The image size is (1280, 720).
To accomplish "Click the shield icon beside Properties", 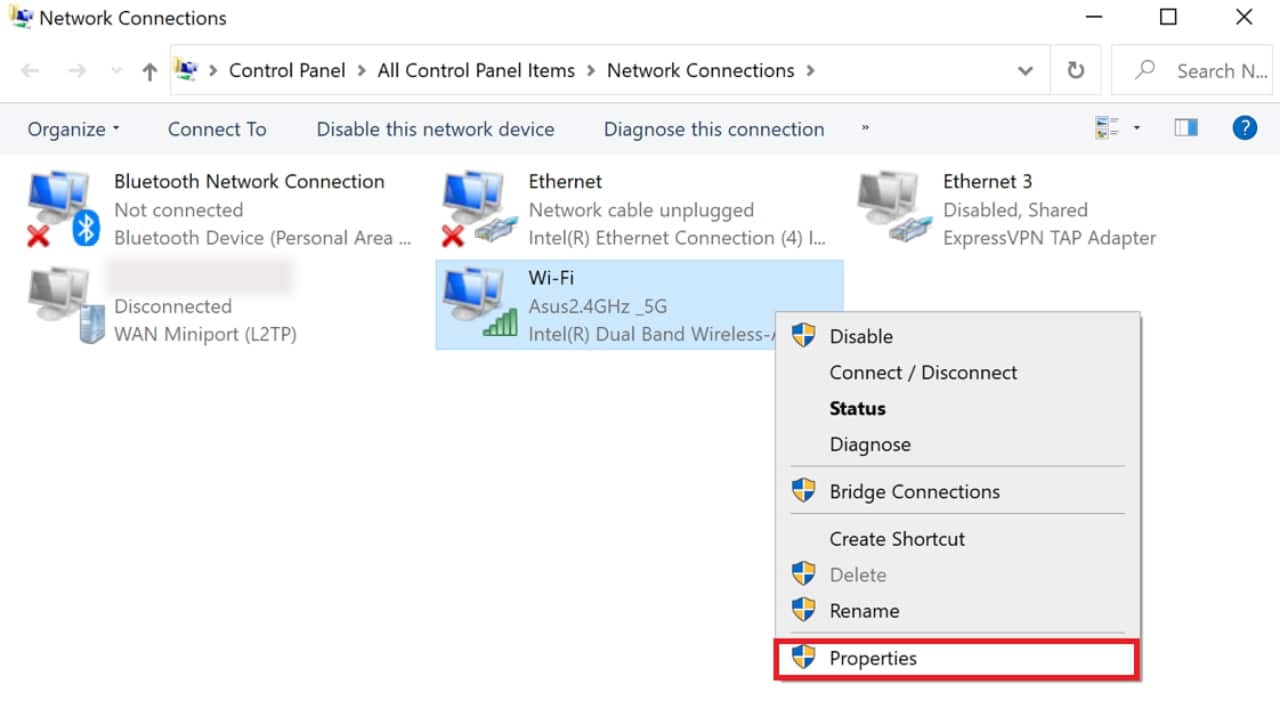I will (x=803, y=657).
